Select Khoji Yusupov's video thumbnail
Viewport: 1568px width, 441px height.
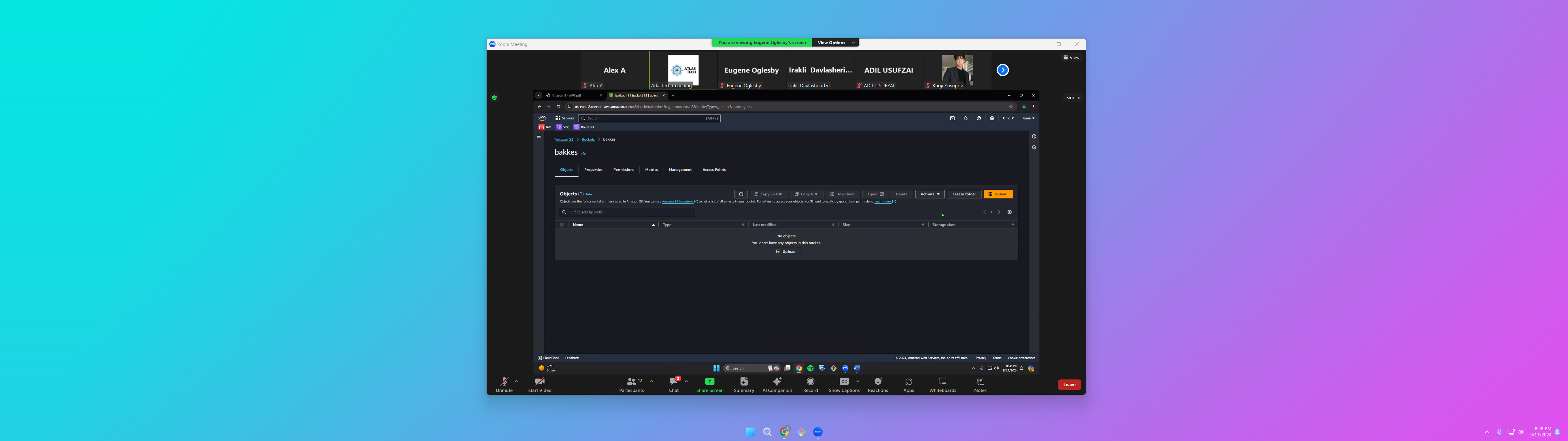click(957, 70)
